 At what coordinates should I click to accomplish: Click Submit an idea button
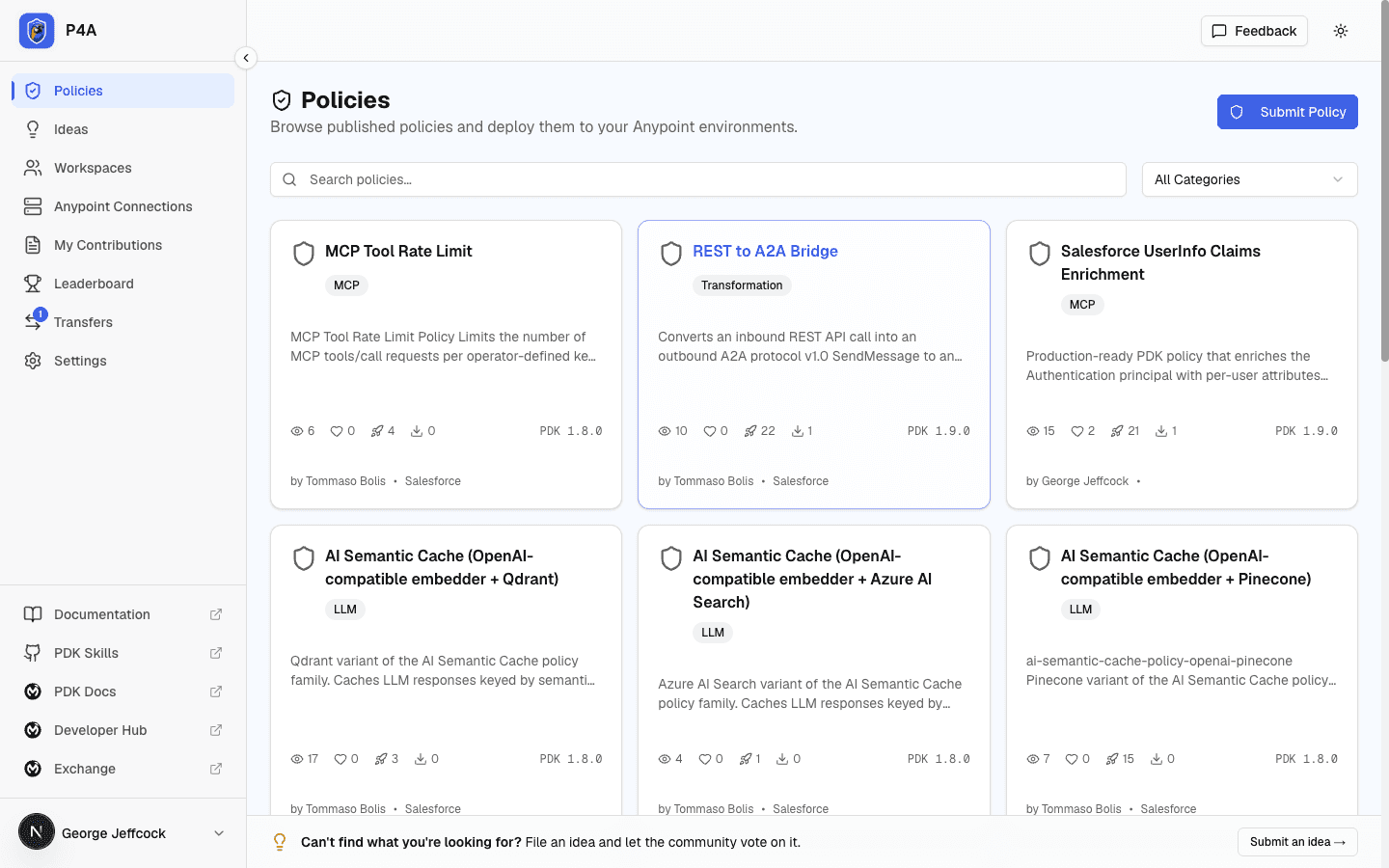click(x=1297, y=842)
